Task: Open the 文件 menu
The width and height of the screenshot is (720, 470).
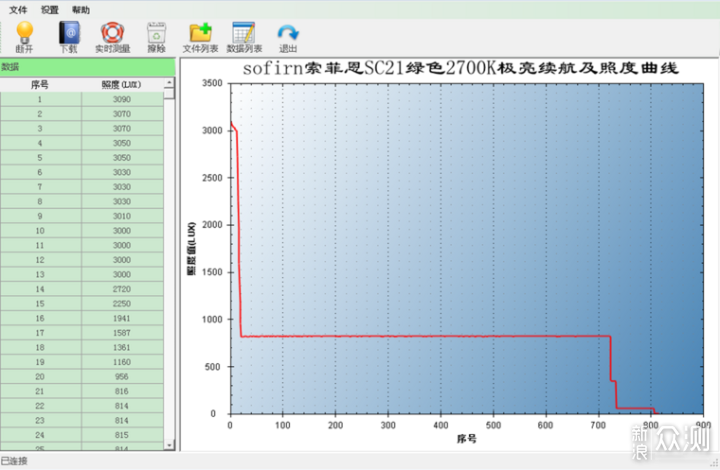Action: [18, 10]
